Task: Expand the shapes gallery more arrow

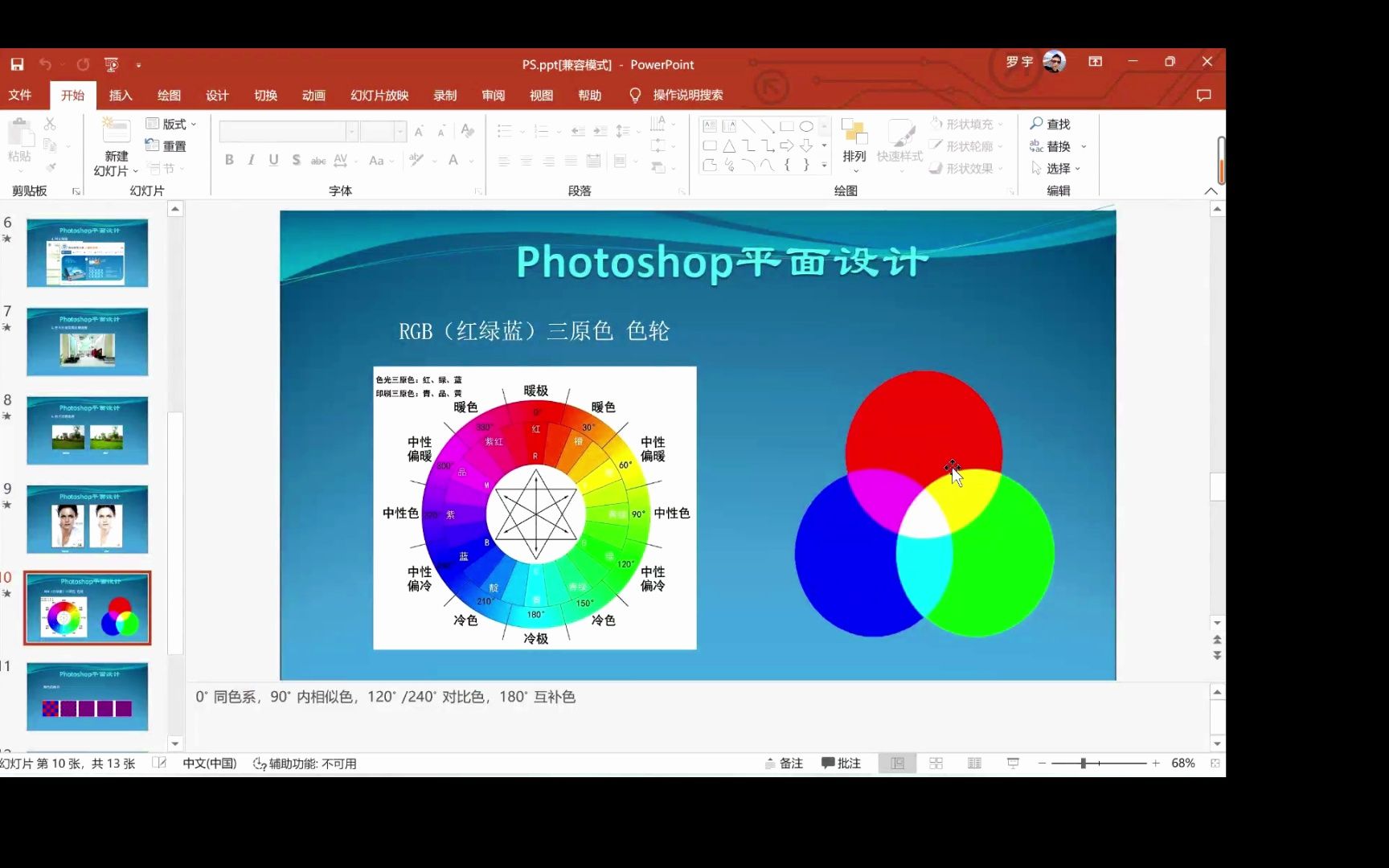Action: (x=824, y=166)
